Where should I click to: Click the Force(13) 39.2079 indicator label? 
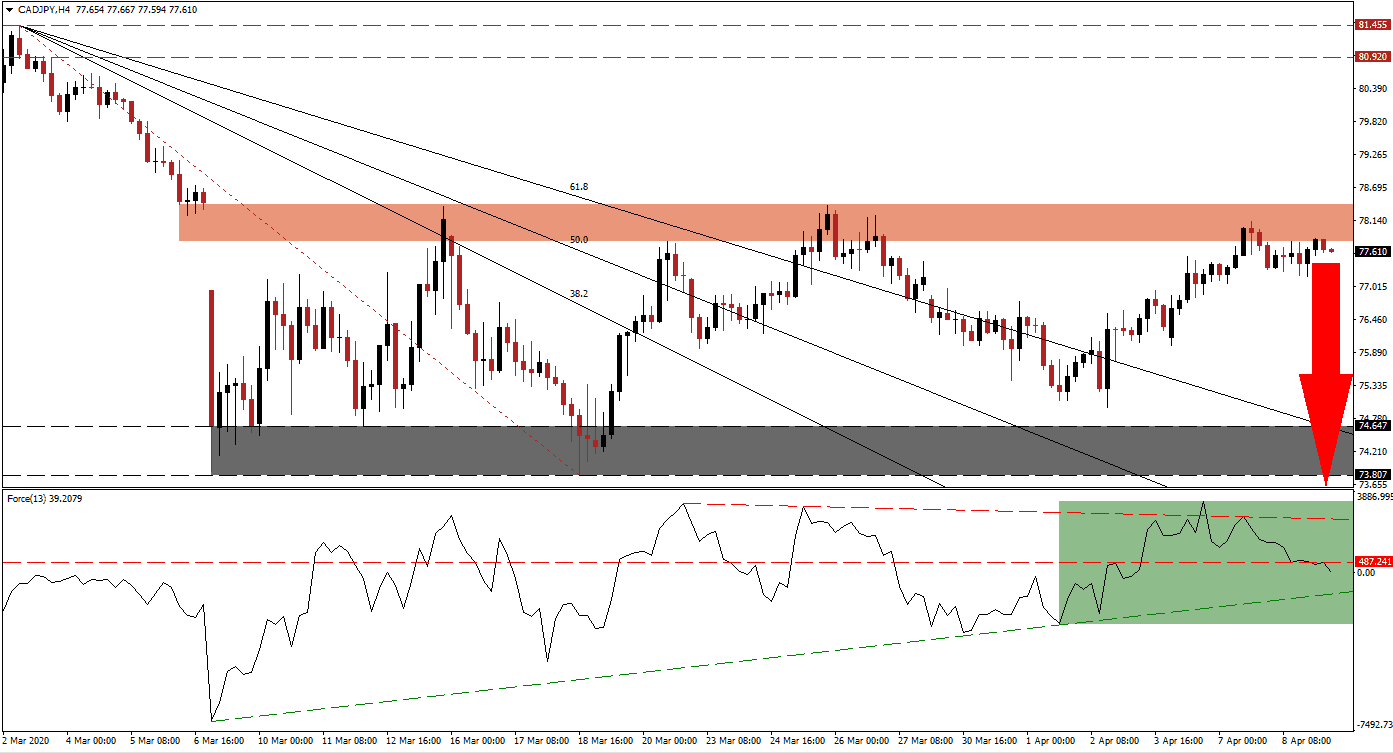(47, 498)
